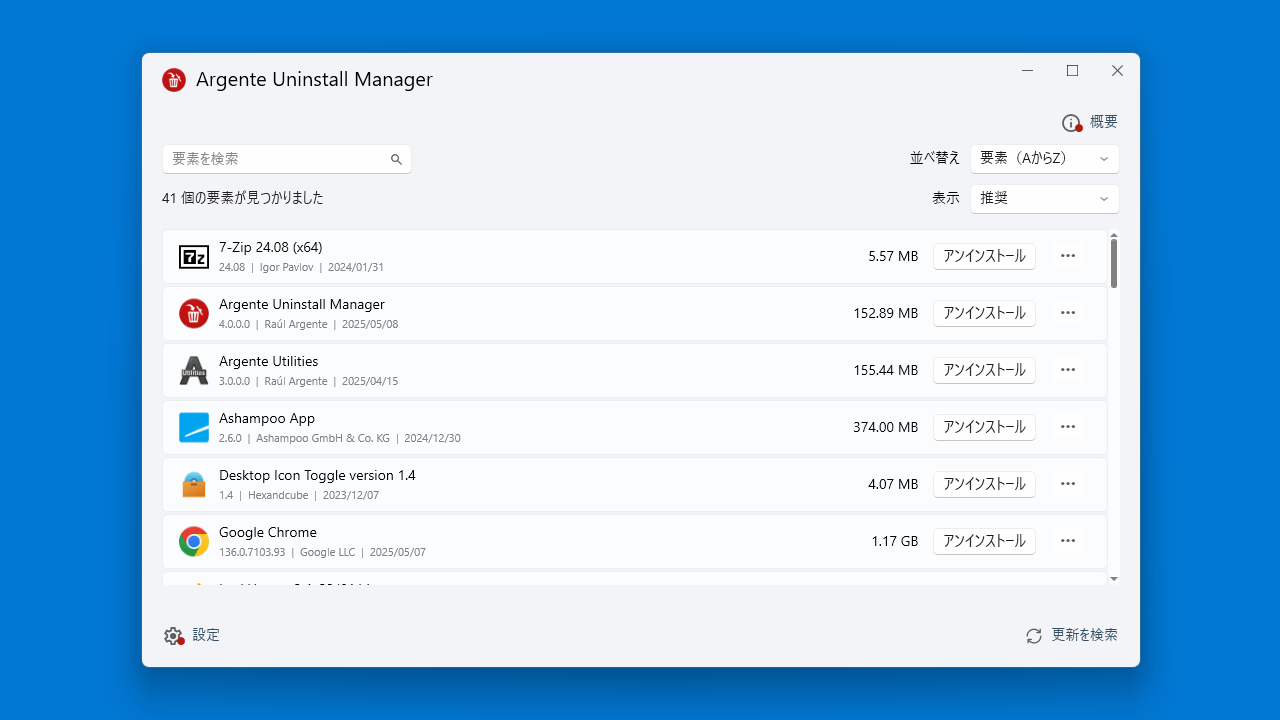Minimize the Argente Uninstall Manager window
The image size is (1280, 720).
pyautogui.click(x=1027, y=71)
